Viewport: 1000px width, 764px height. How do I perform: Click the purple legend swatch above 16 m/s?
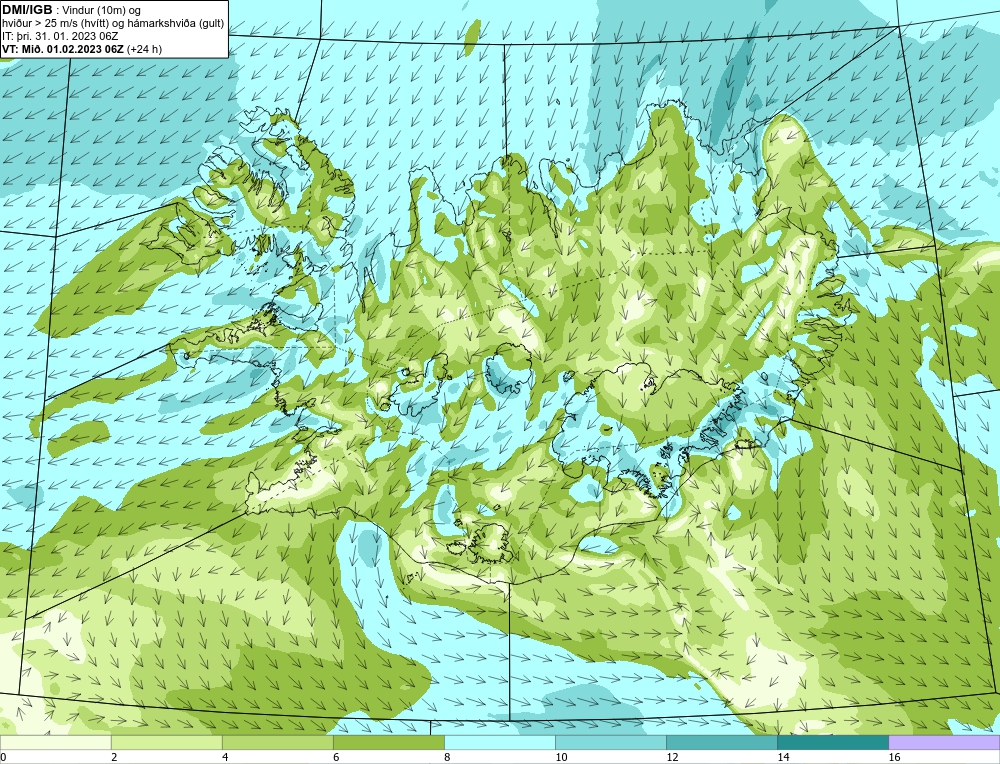944,743
